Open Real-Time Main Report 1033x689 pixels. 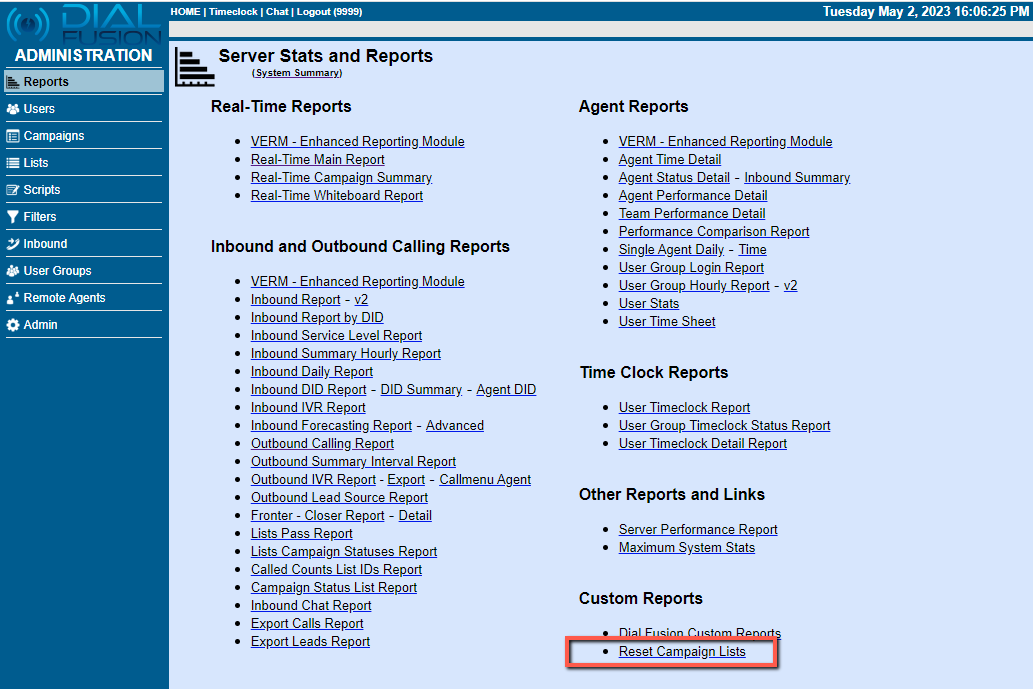point(318,159)
